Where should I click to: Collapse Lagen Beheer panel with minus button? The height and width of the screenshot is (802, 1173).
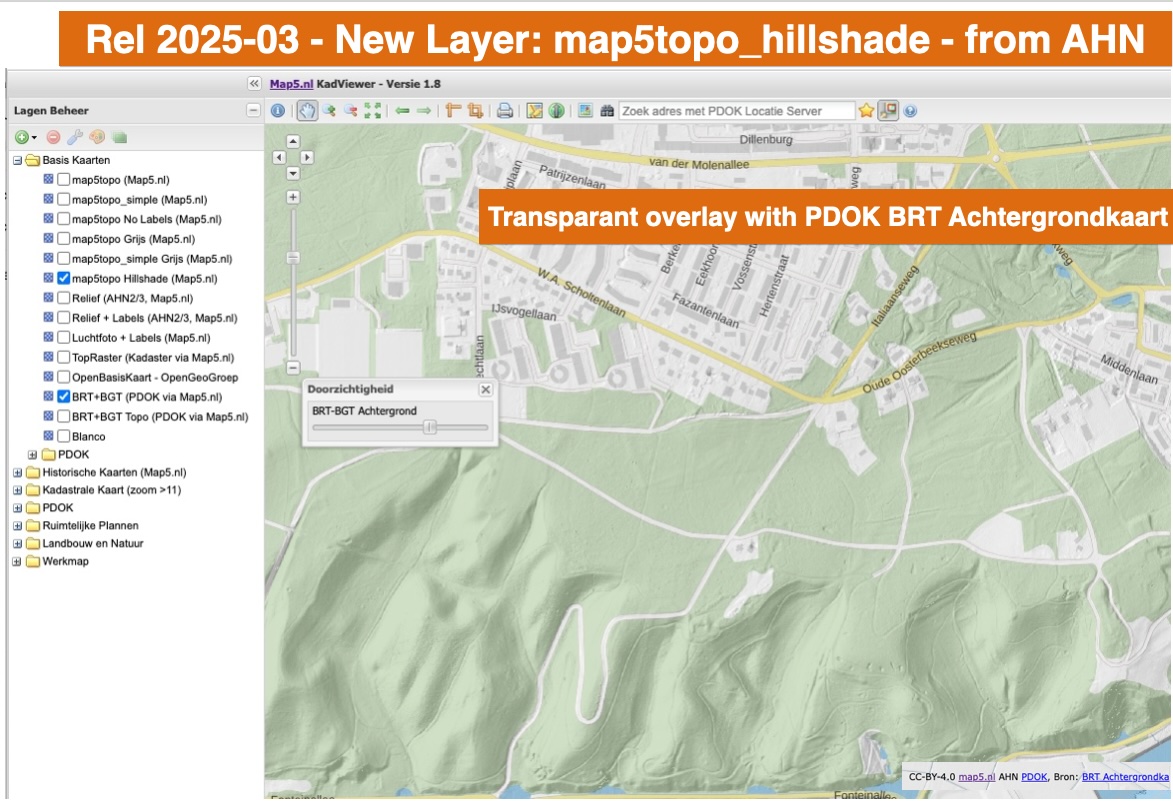[x=253, y=111]
